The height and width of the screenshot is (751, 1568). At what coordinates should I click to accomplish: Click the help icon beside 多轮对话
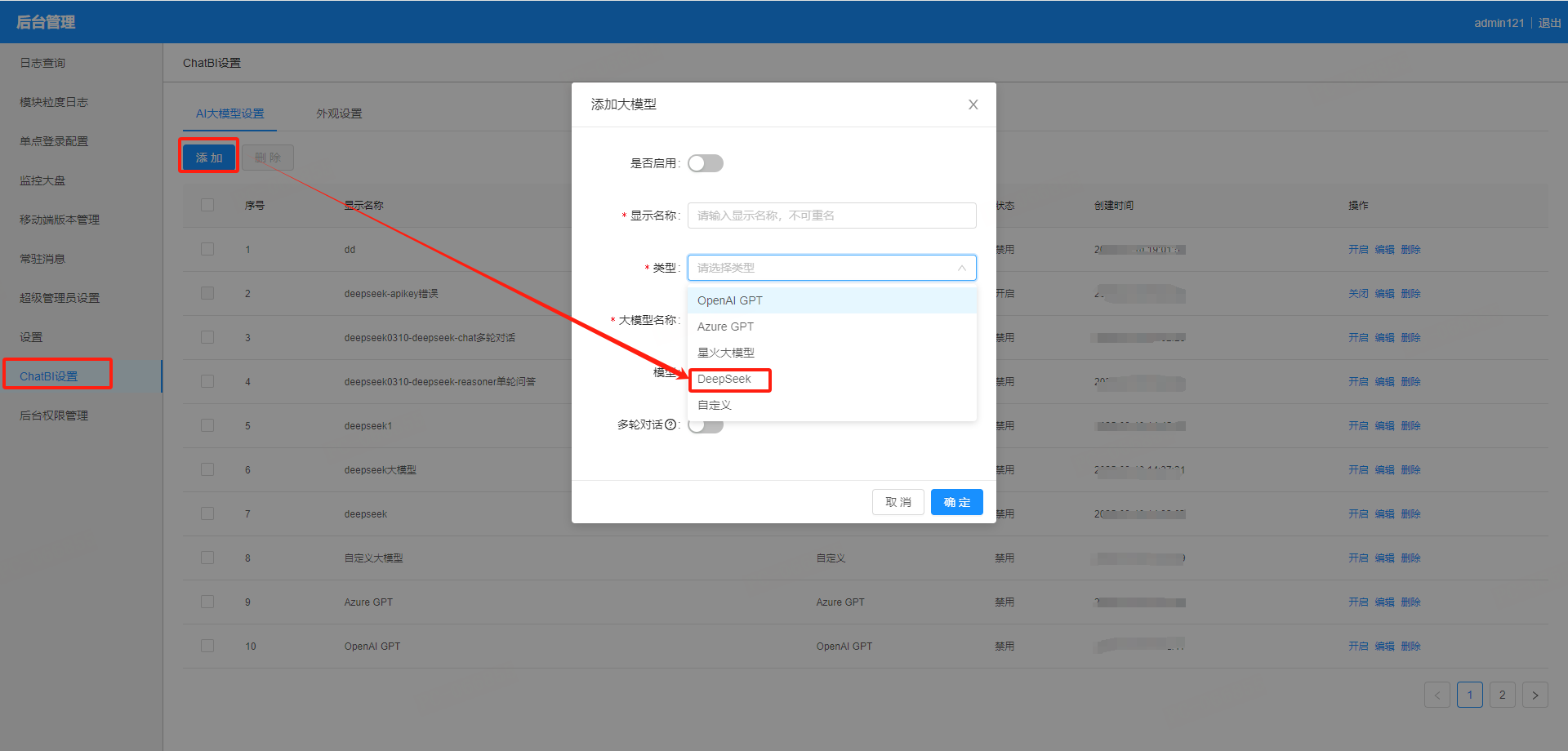click(670, 424)
